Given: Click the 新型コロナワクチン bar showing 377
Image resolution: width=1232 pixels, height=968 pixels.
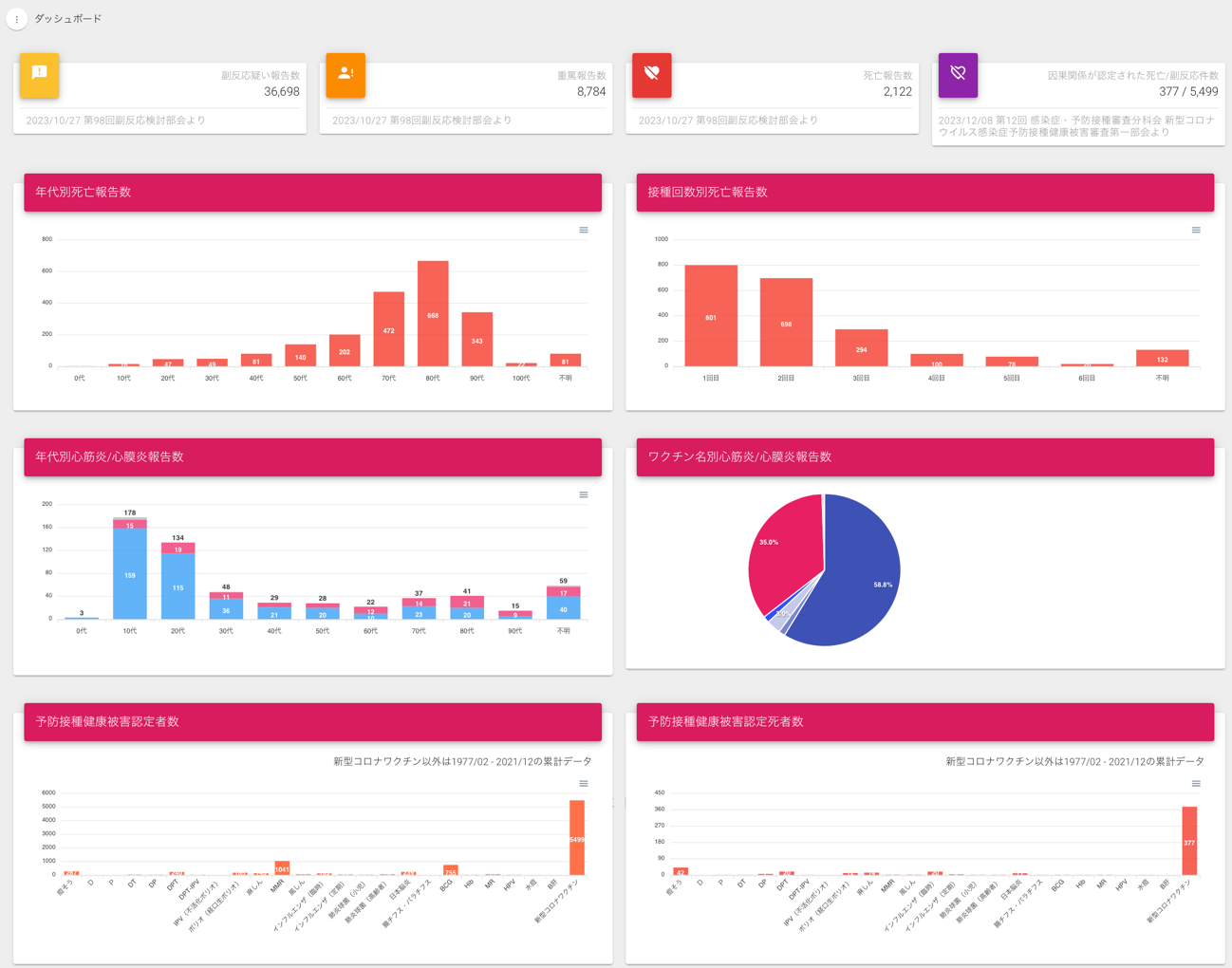Looking at the screenshot, I should pos(1189,841).
